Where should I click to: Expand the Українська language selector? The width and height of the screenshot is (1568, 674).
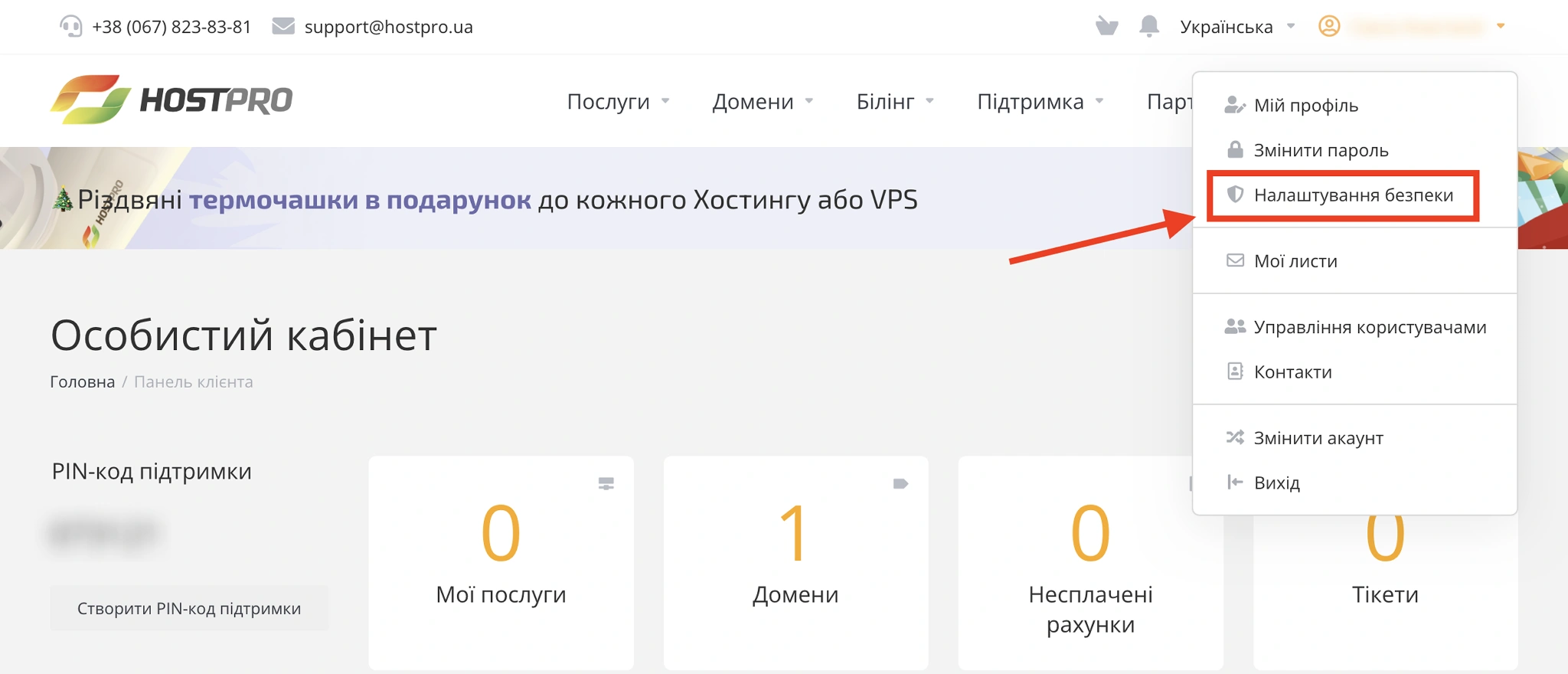tap(1226, 26)
